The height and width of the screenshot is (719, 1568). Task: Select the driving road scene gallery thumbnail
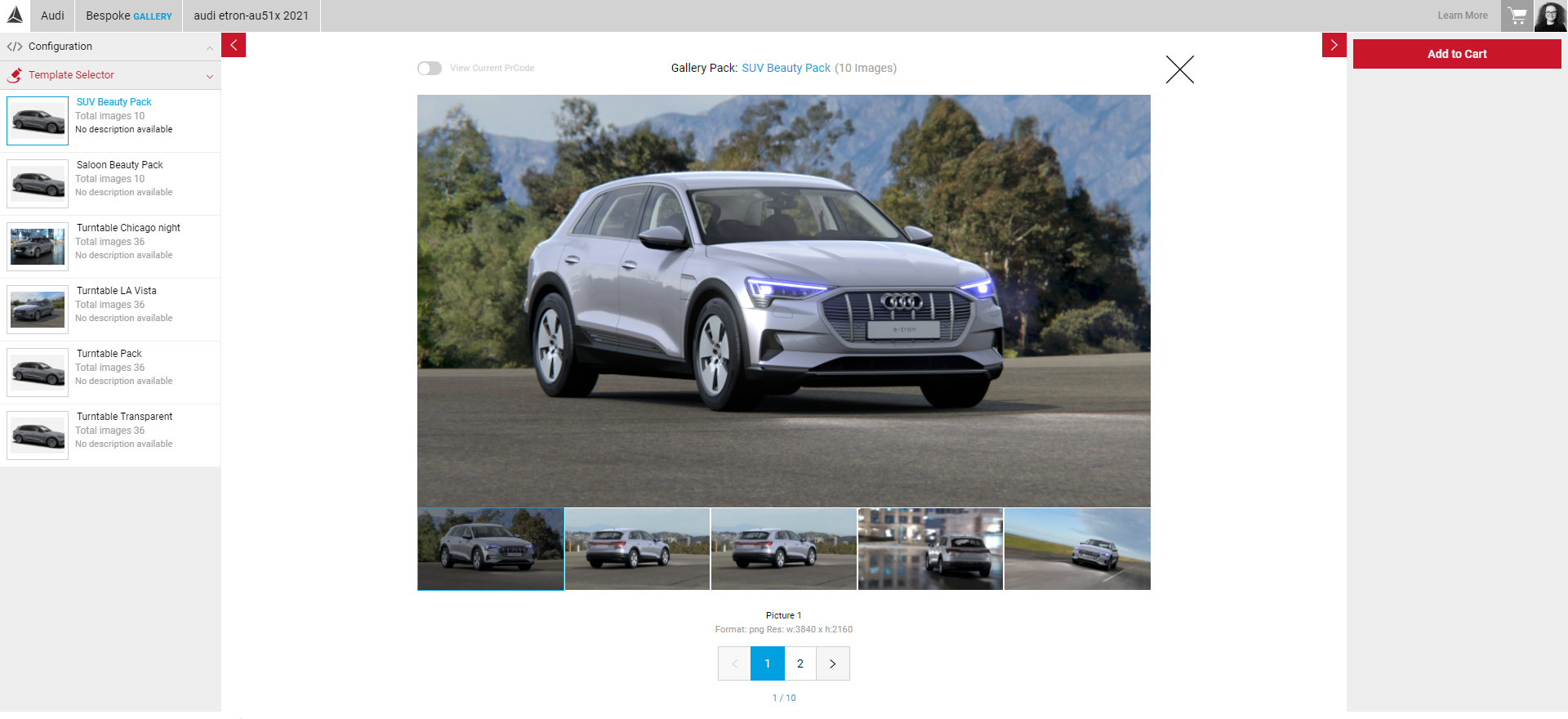(1077, 549)
